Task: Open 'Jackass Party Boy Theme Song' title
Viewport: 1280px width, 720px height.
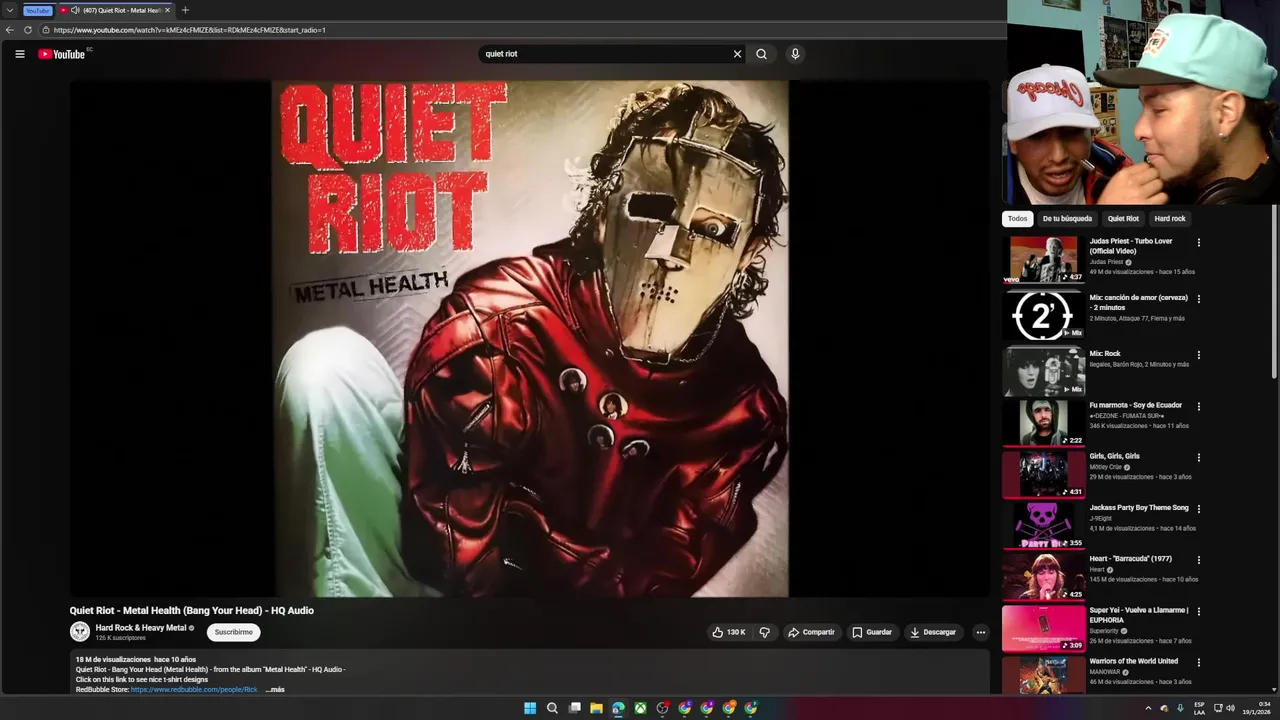Action: coord(1139,508)
